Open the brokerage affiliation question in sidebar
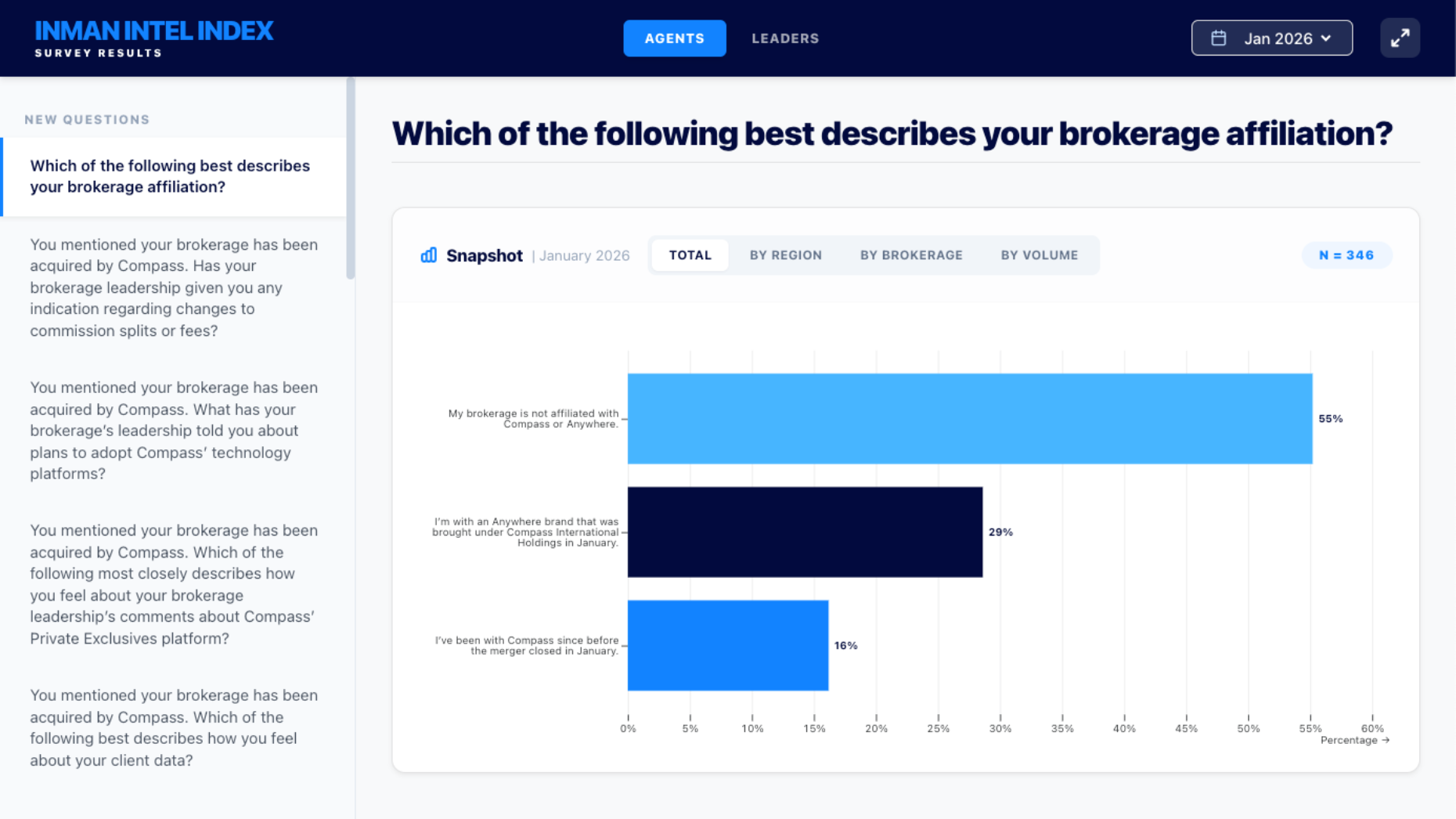The height and width of the screenshot is (819, 1456). click(170, 176)
